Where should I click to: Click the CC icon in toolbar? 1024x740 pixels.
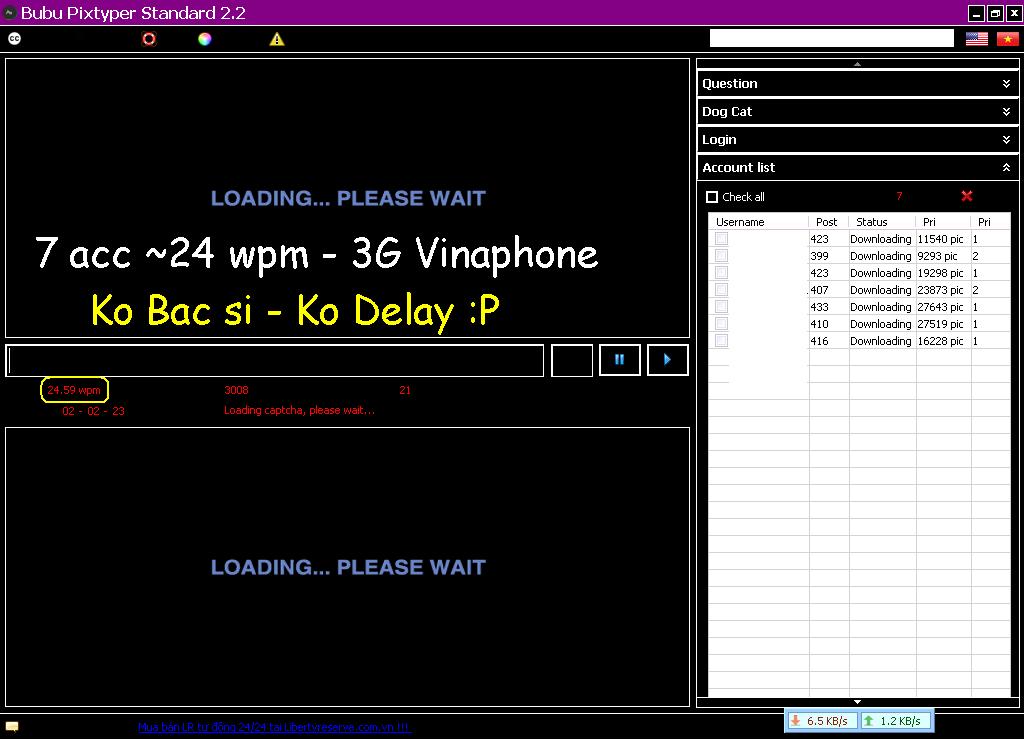pyautogui.click(x=14, y=39)
